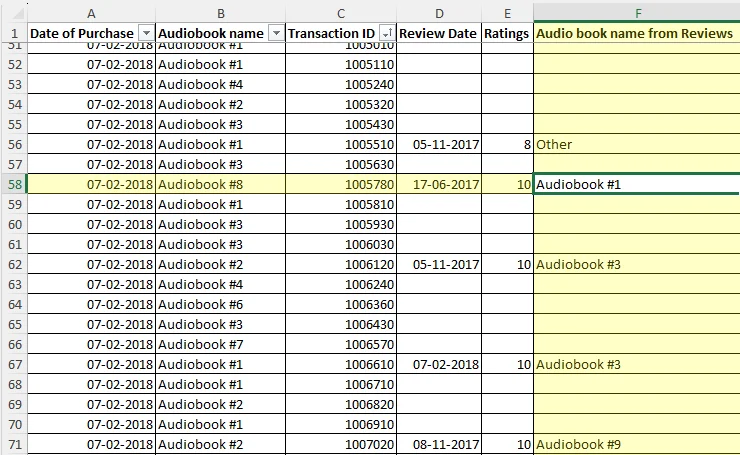Click review date 05-11-2017 in row 56
740x455 pixels.
point(439,144)
